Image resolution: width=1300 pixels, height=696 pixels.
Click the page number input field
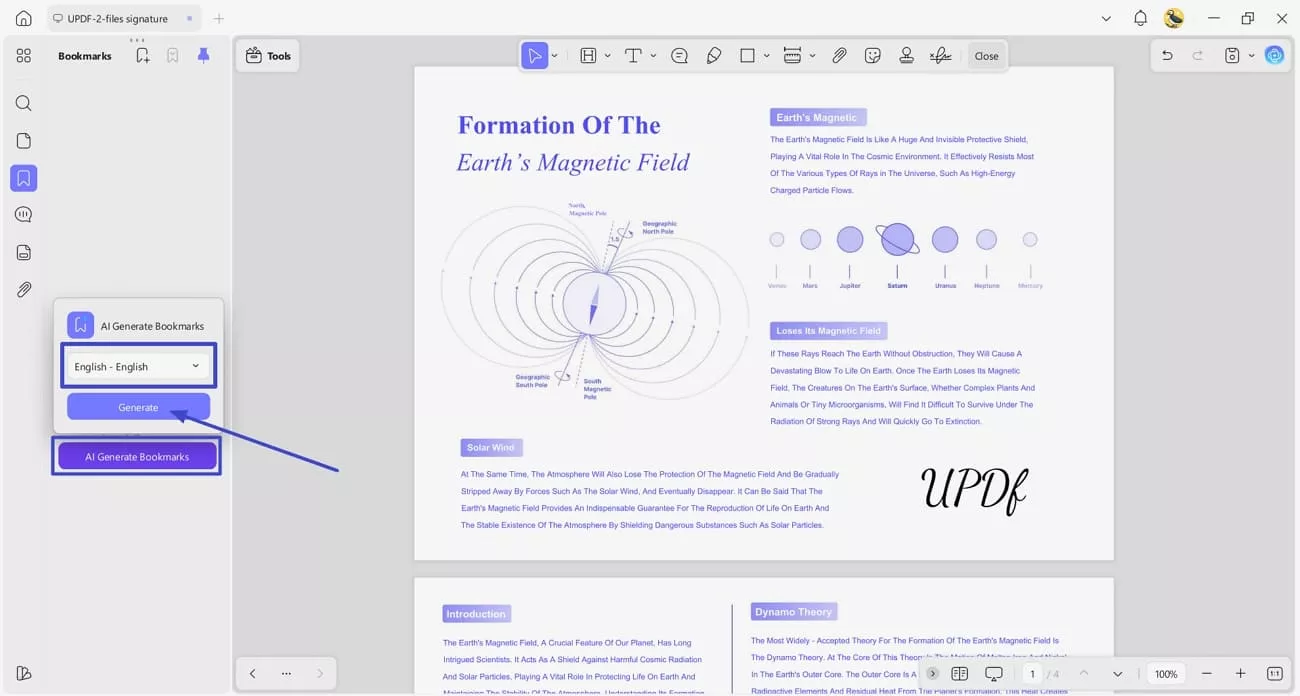pos(1033,673)
